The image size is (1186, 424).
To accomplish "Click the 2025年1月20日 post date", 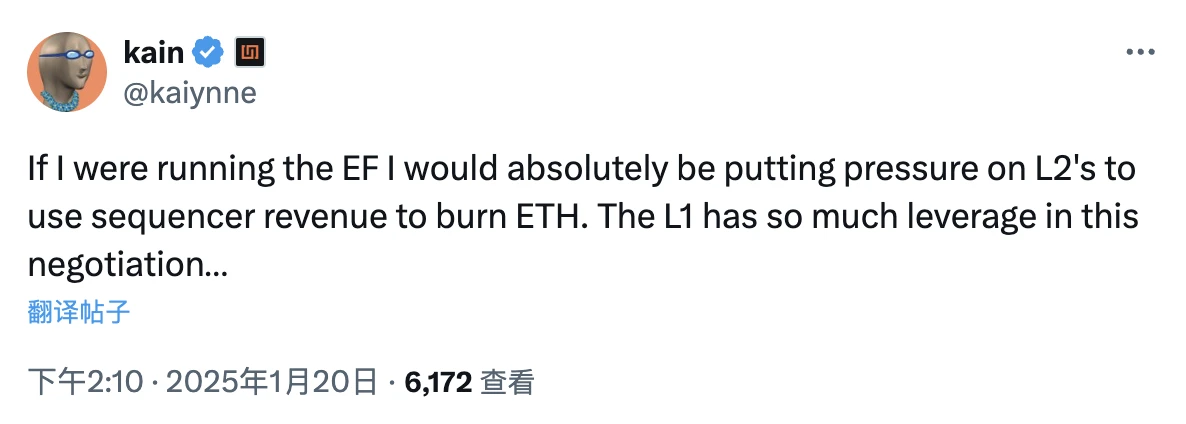I will click(x=270, y=381).
